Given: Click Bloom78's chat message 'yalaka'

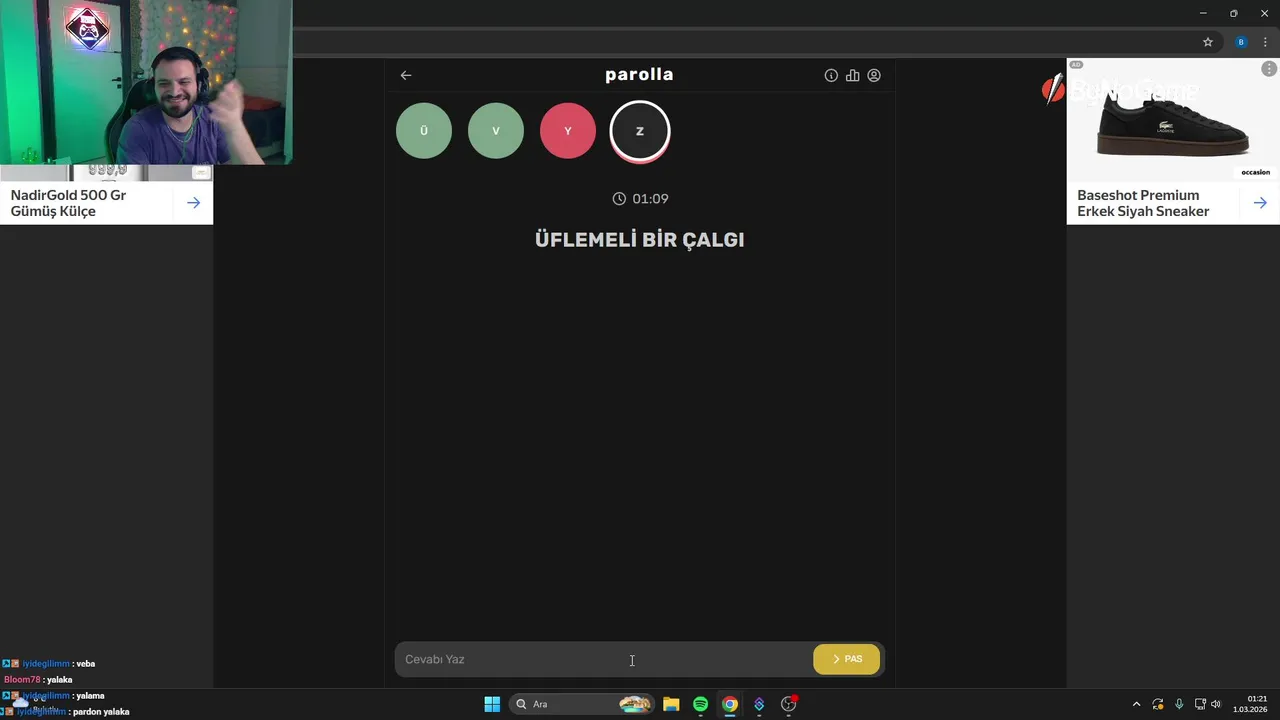Looking at the screenshot, I should click(59, 679).
